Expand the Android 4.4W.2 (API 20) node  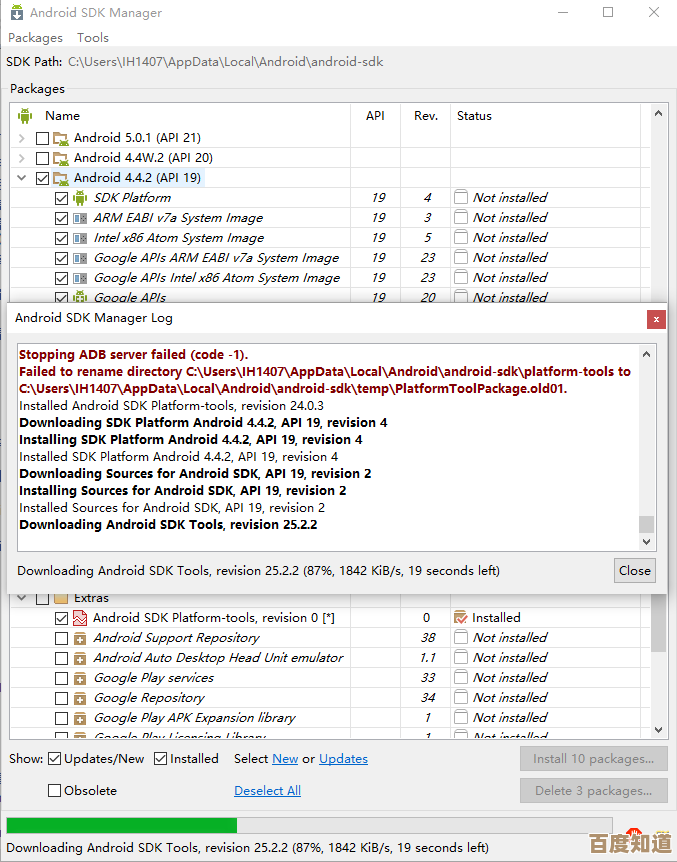pyautogui.click(x=22, y=158)
